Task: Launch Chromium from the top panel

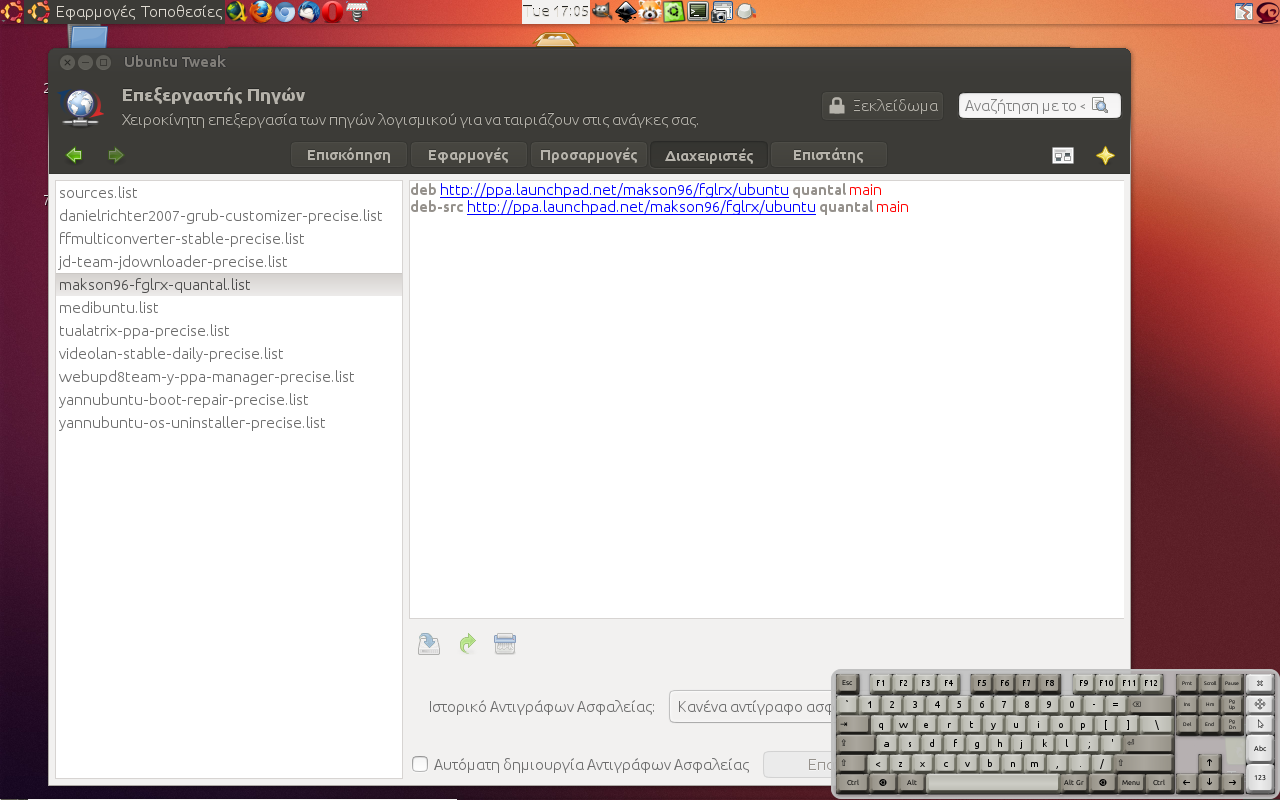Action: [x=285, y=12]
